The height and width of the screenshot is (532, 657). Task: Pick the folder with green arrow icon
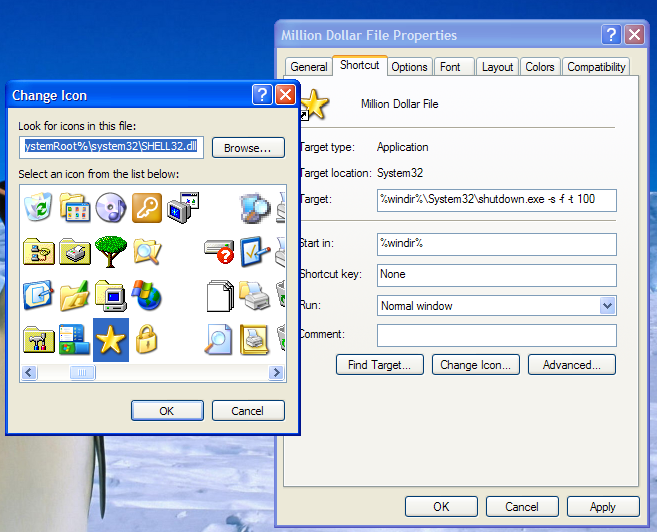click(x=75, y=295)
